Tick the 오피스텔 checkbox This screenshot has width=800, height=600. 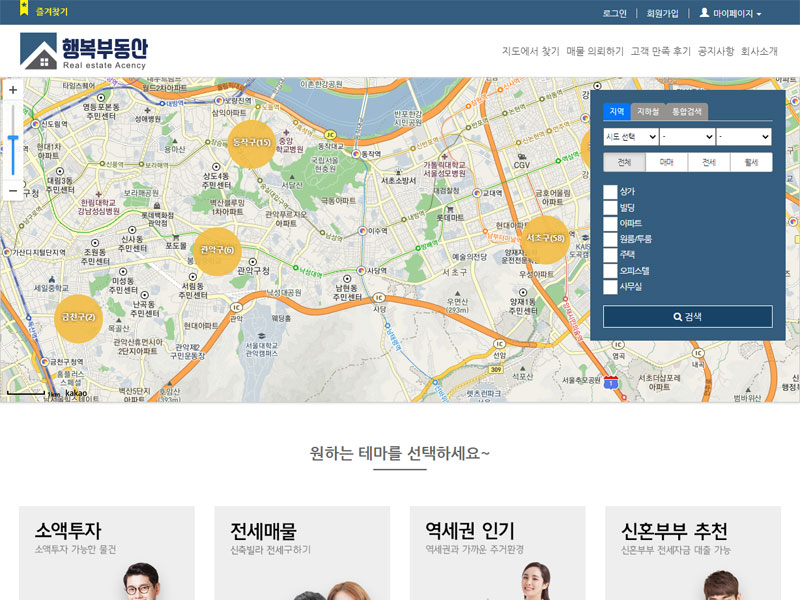(610, 271)
